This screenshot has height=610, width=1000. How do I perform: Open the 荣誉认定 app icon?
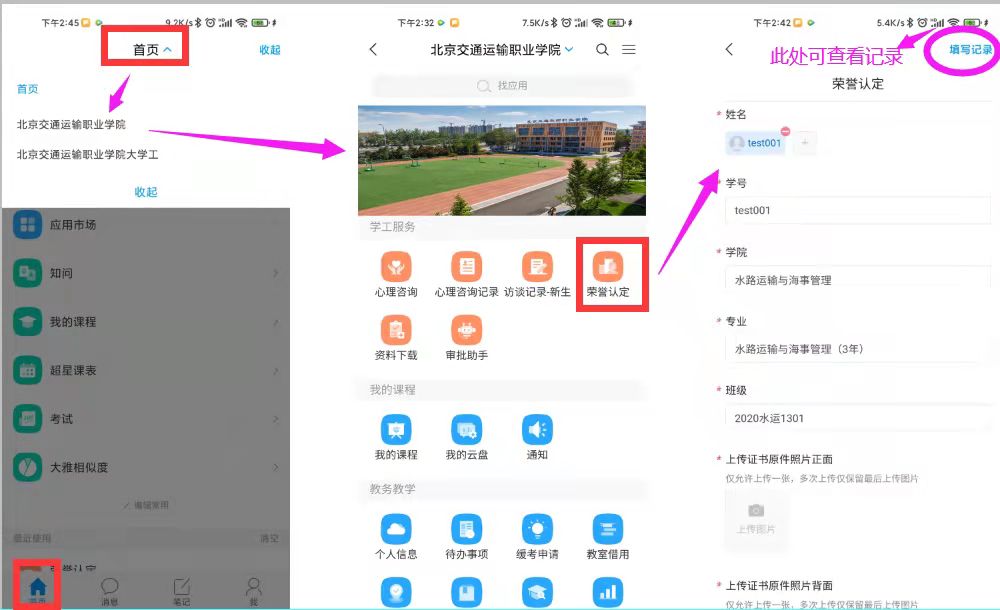(607, 267)
